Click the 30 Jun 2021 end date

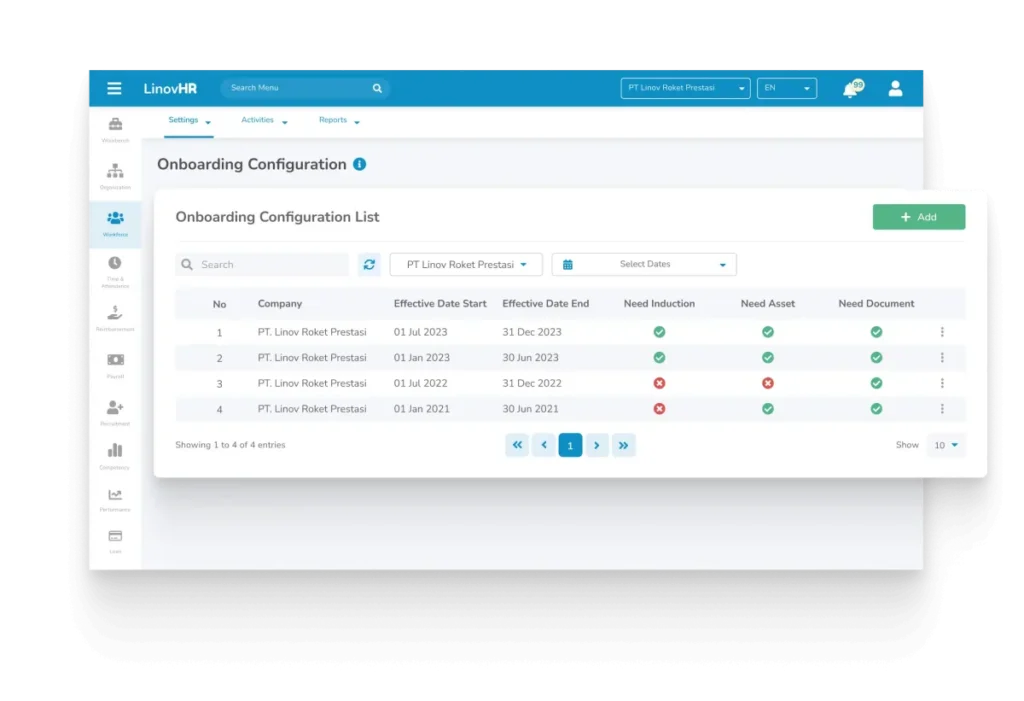(530, 408)
